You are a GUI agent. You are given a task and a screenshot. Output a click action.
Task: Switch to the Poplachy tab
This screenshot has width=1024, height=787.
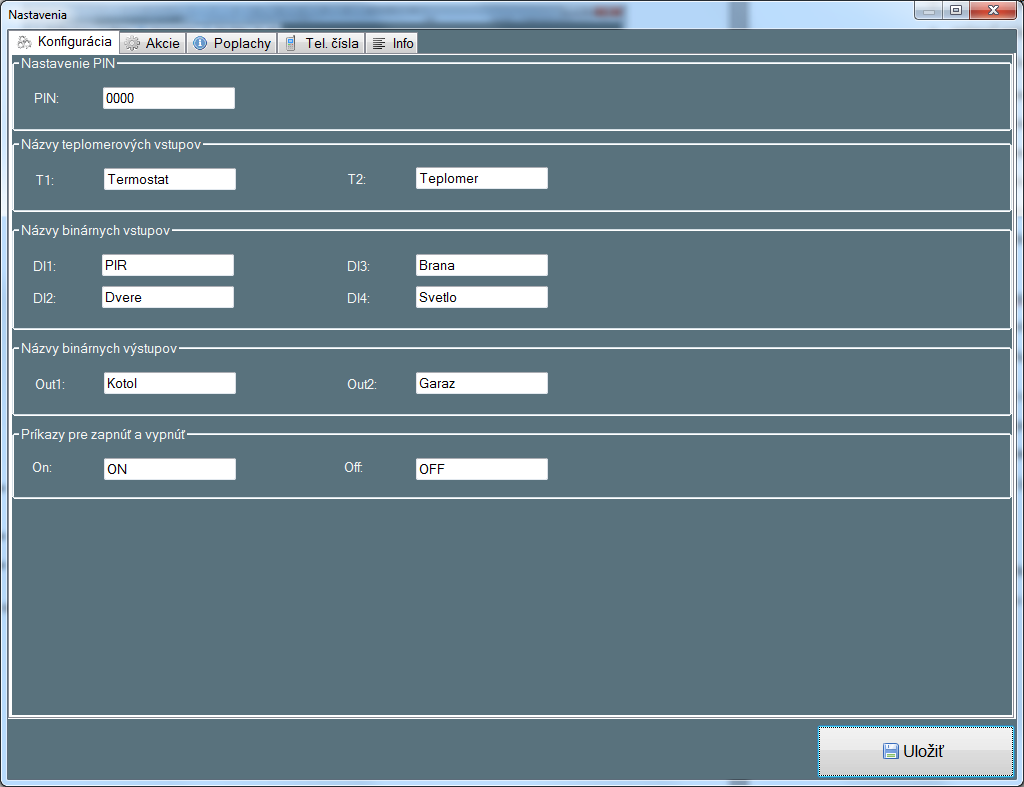232,43
